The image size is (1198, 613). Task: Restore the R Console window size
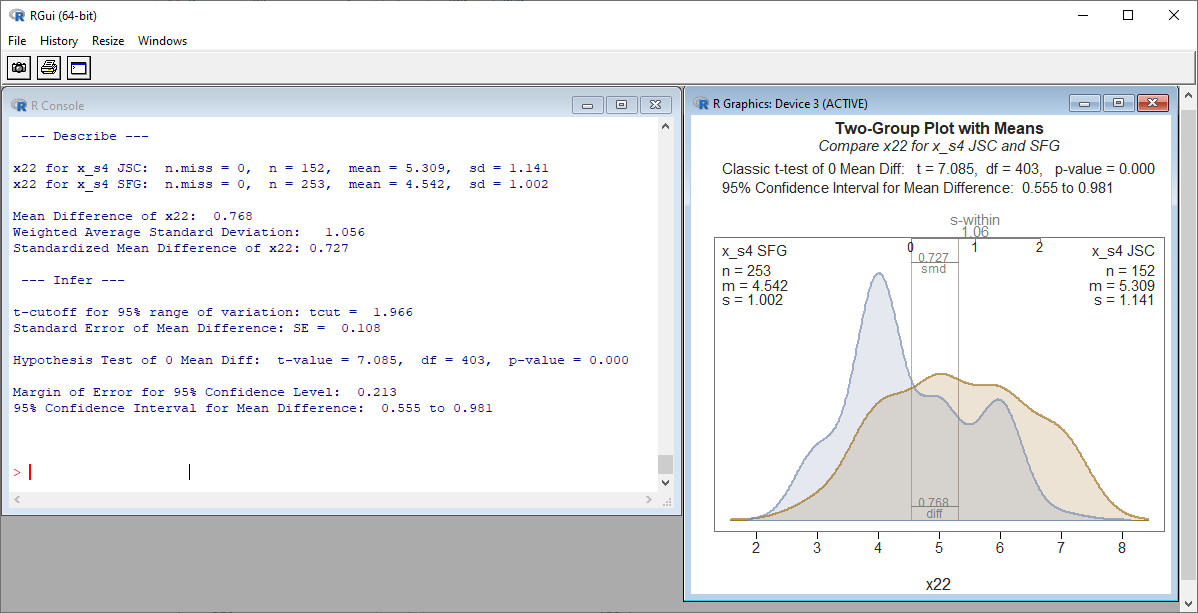621,104
